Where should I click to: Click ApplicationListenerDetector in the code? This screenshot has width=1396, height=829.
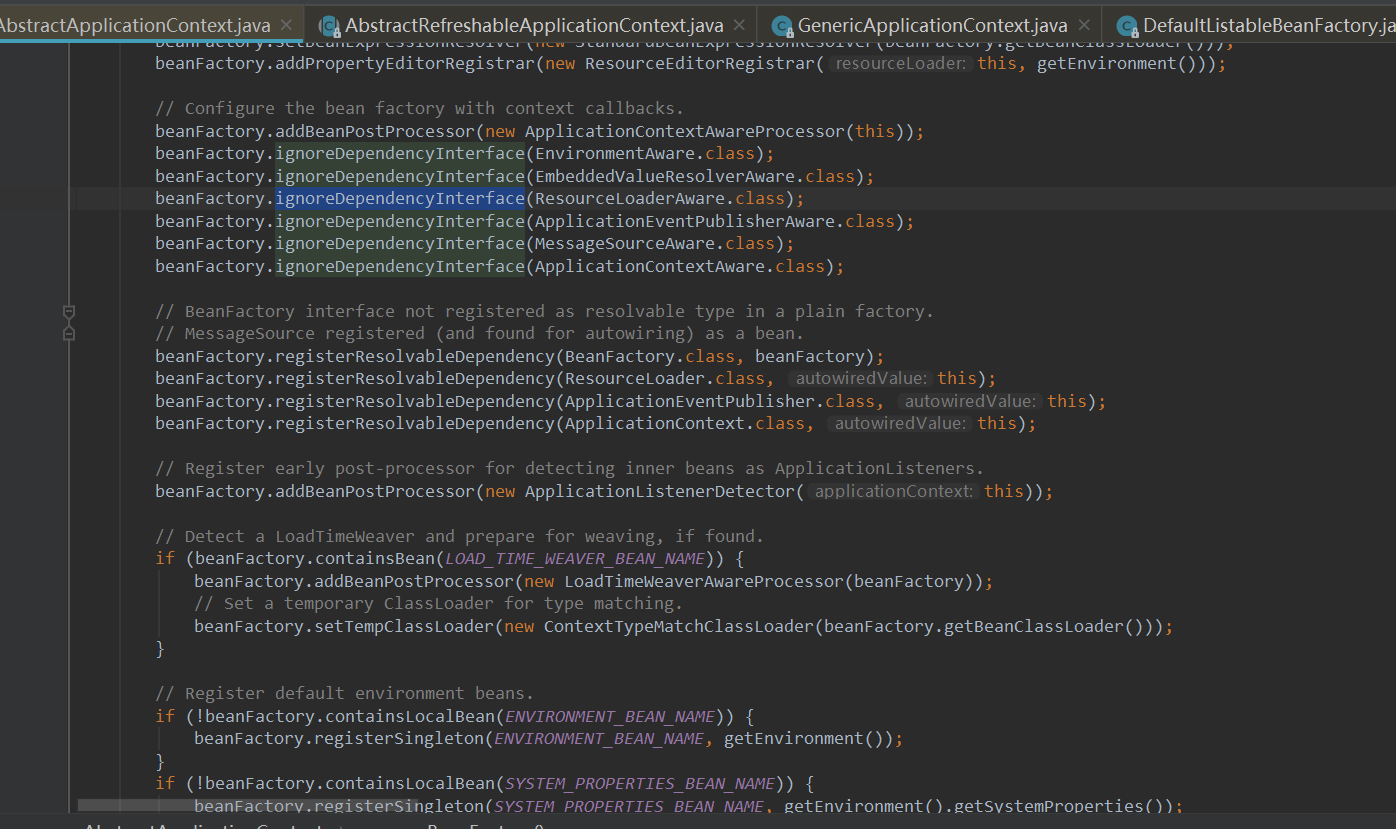660,491
